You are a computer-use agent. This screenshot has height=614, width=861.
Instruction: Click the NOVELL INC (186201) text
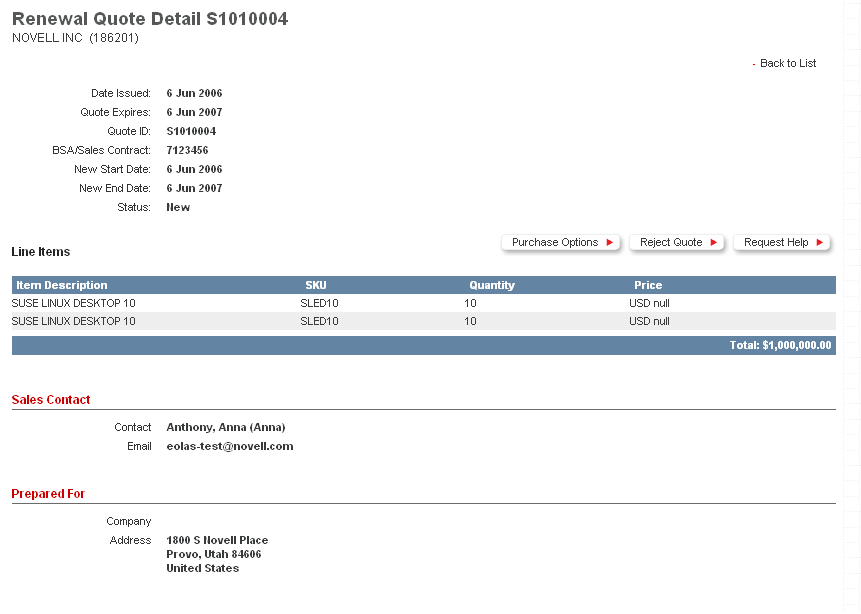(x=75, y=38)
